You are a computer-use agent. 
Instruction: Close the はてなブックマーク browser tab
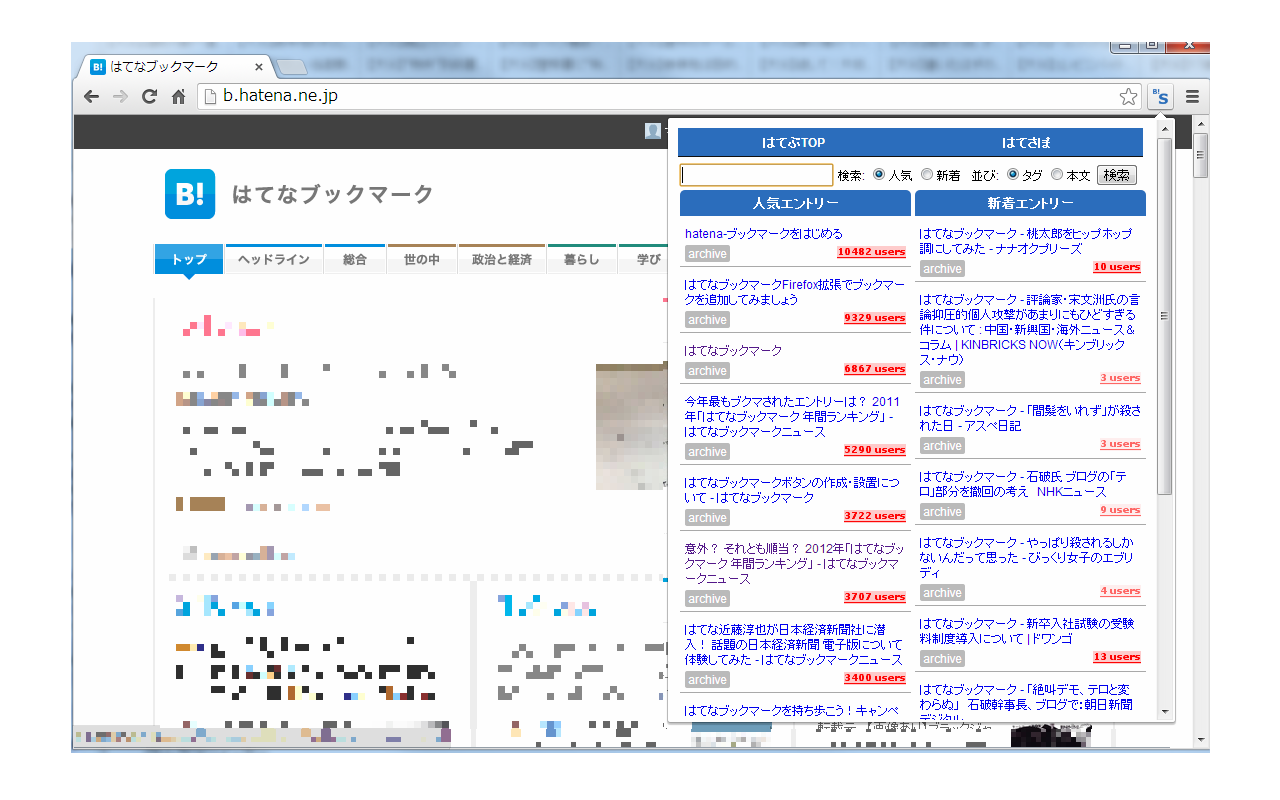(258, 67)
